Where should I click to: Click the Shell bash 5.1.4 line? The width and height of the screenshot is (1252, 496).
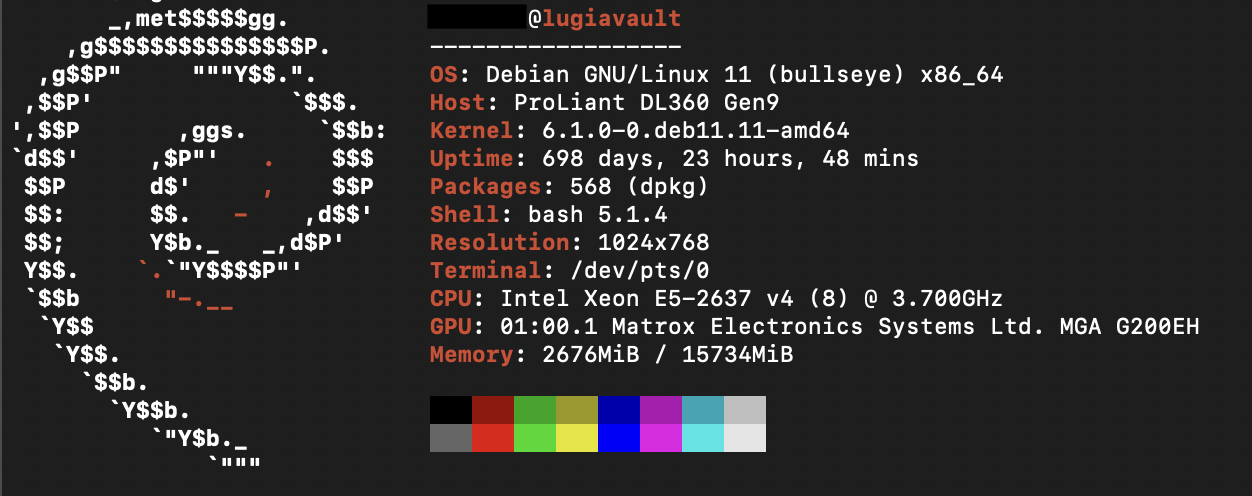pyautogui.click(x=549, y=214)
